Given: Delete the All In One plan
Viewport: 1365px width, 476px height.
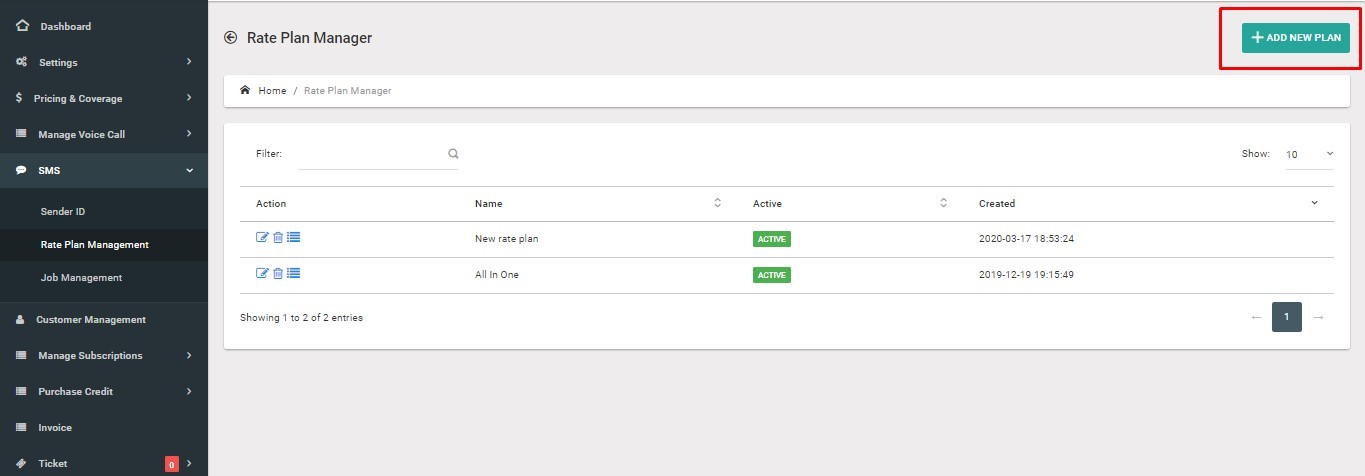Looking at the screenshot, I should coord(278,274).
